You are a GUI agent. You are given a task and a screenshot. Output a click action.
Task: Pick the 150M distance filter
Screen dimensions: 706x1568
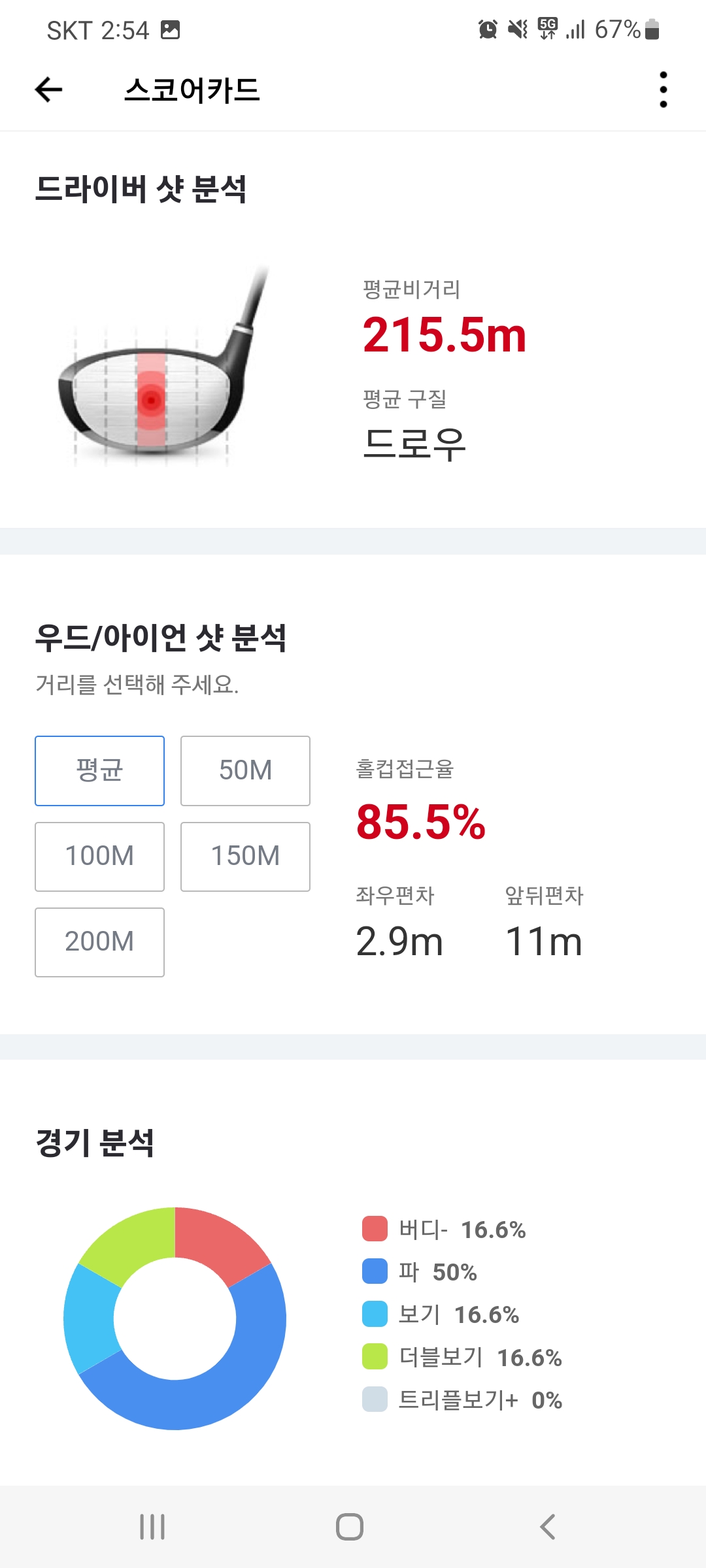point(245,857)
